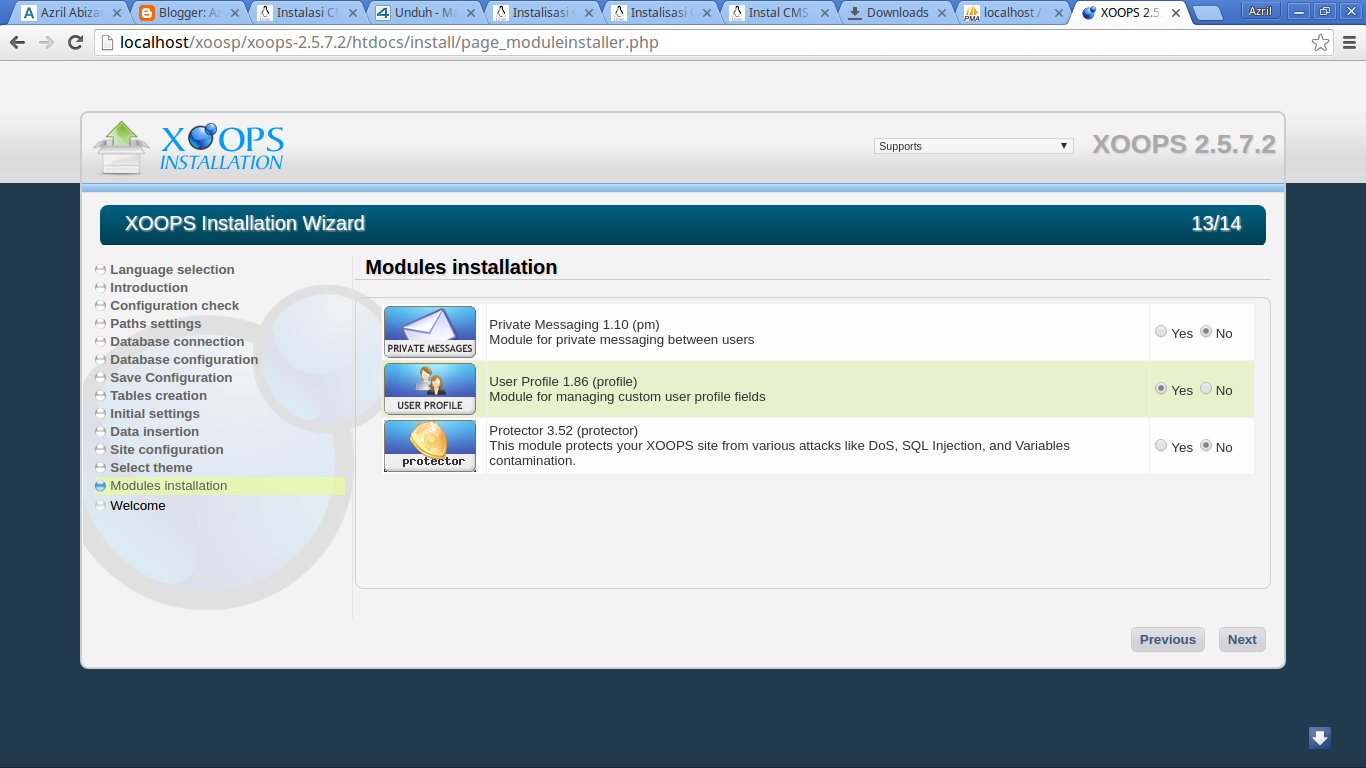
Task: Select No for the User Profile module
Action: pos(1206,389)
